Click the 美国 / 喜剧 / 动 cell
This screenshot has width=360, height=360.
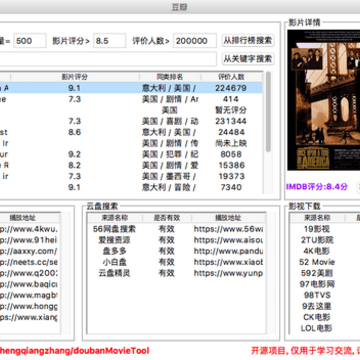pyautogui.click(x=170, y=121)
